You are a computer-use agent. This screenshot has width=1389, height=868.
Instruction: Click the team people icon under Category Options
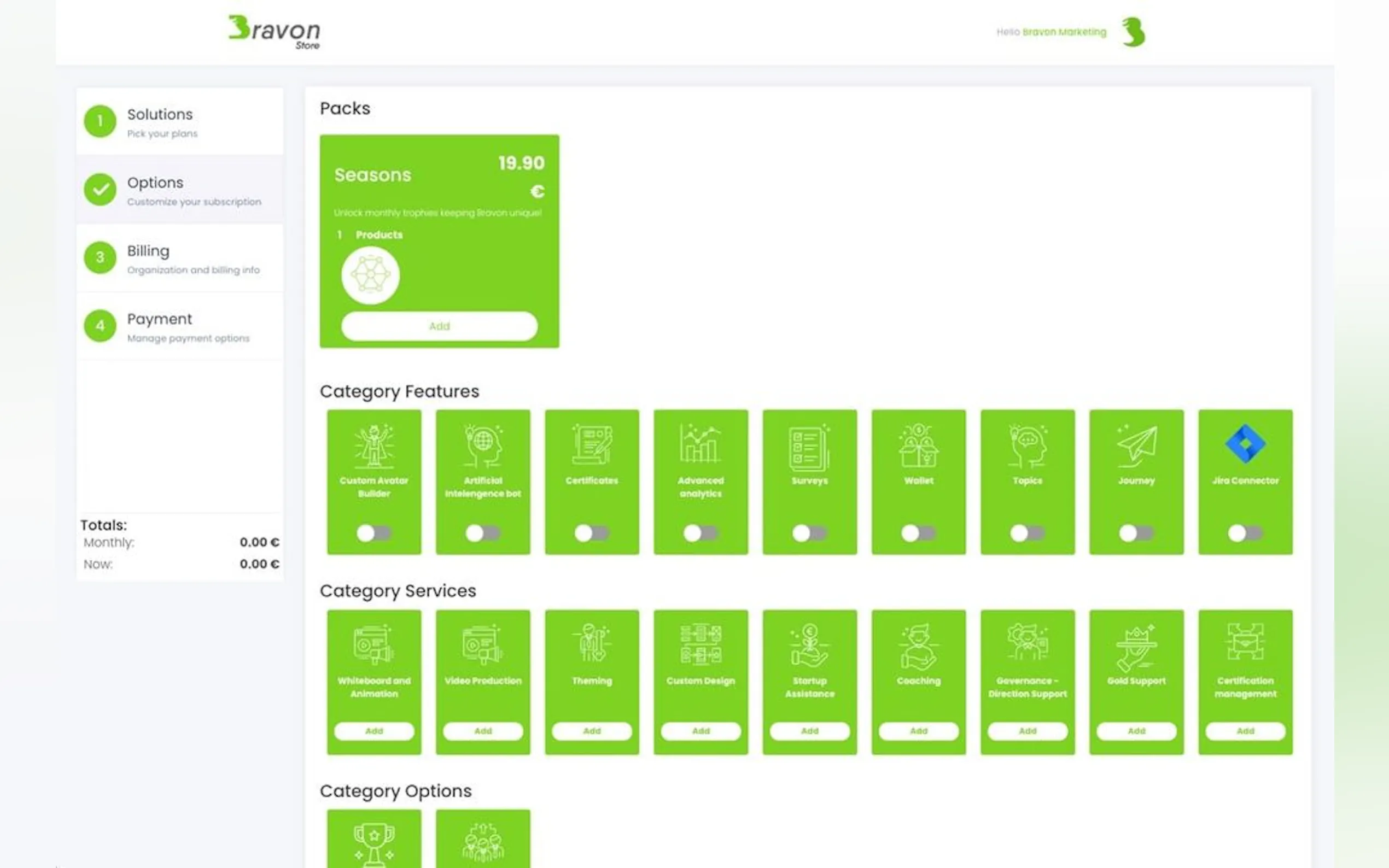[483, 842]
